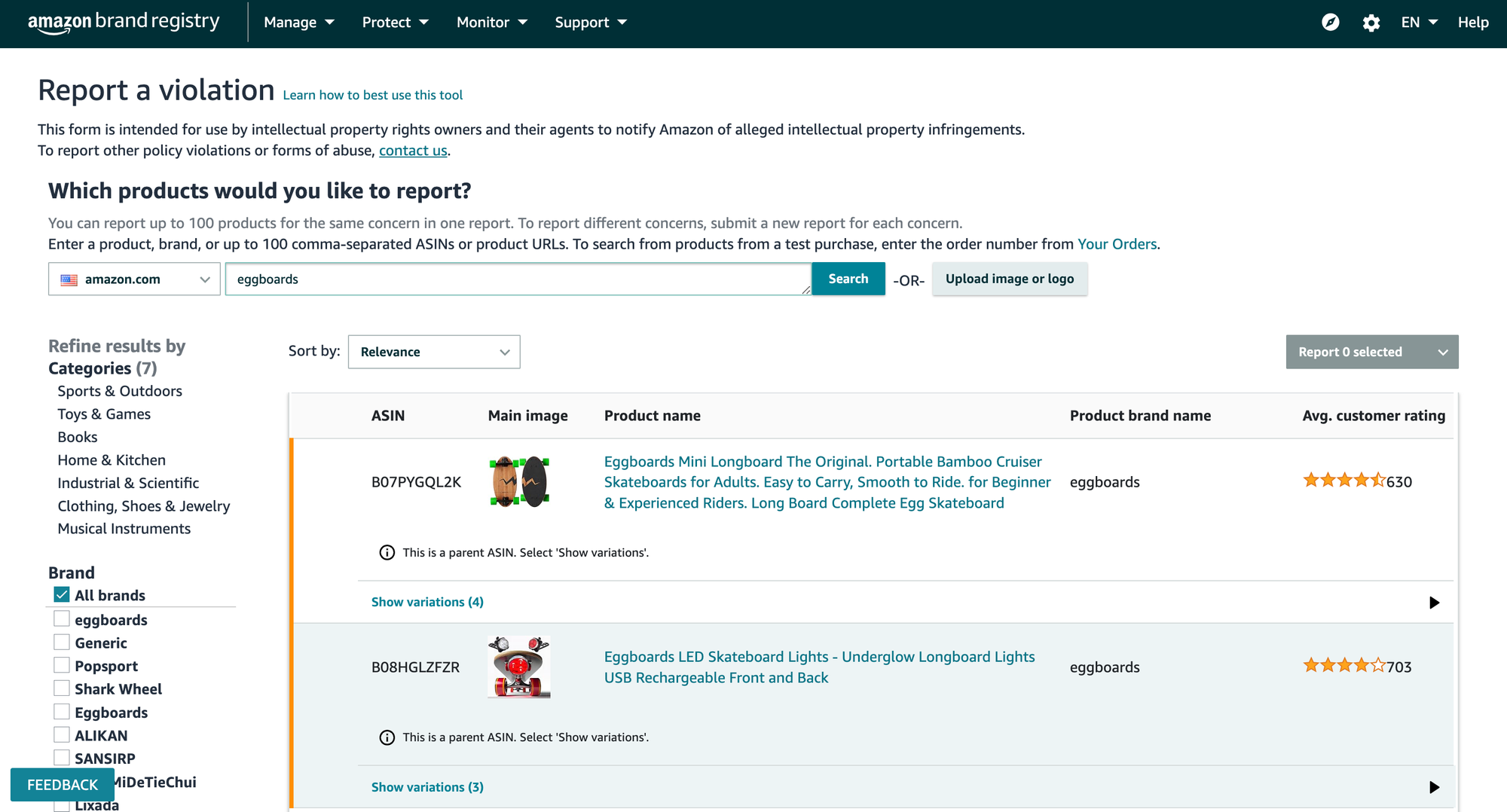
Task: Open Learn how to best use this tool
Action: tap(372, 95)
